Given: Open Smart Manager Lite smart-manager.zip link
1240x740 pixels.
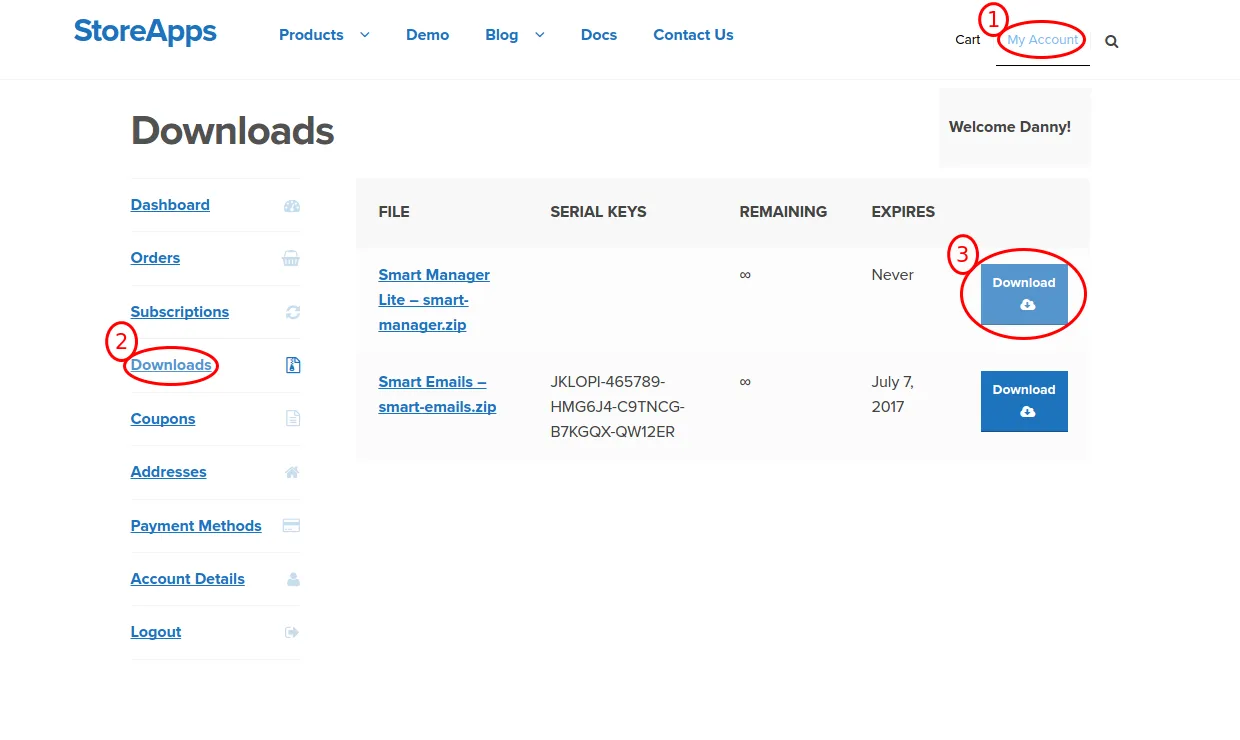Looking at the screenshot, I should (434, 300).
